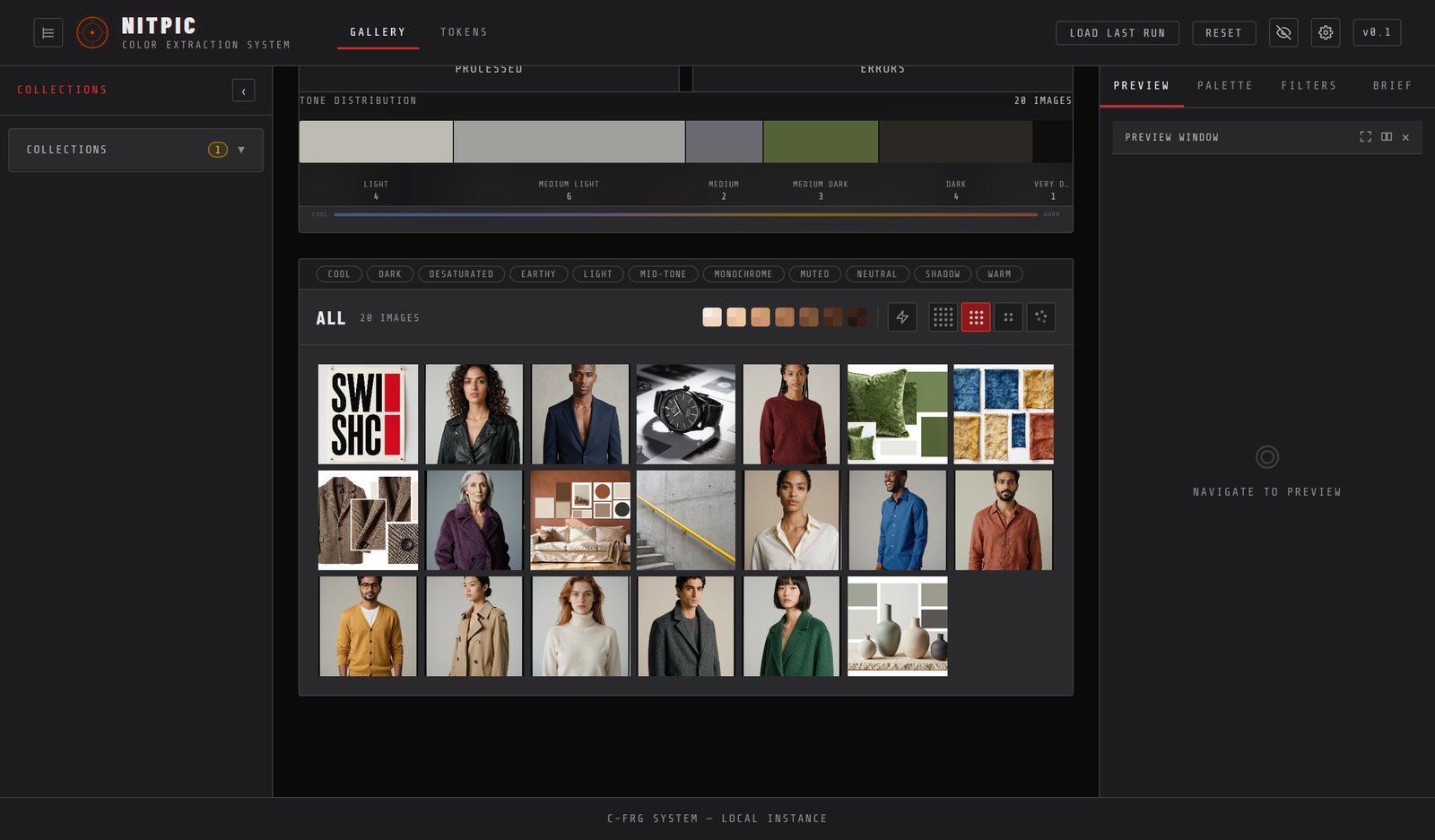Expand preview window to fullscreen icon

pyautogui.click(x=1365, y=137)
